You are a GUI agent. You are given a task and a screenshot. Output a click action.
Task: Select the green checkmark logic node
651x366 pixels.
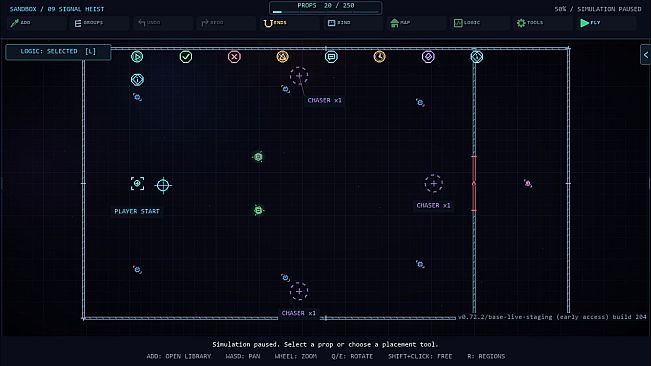point(186,56)
